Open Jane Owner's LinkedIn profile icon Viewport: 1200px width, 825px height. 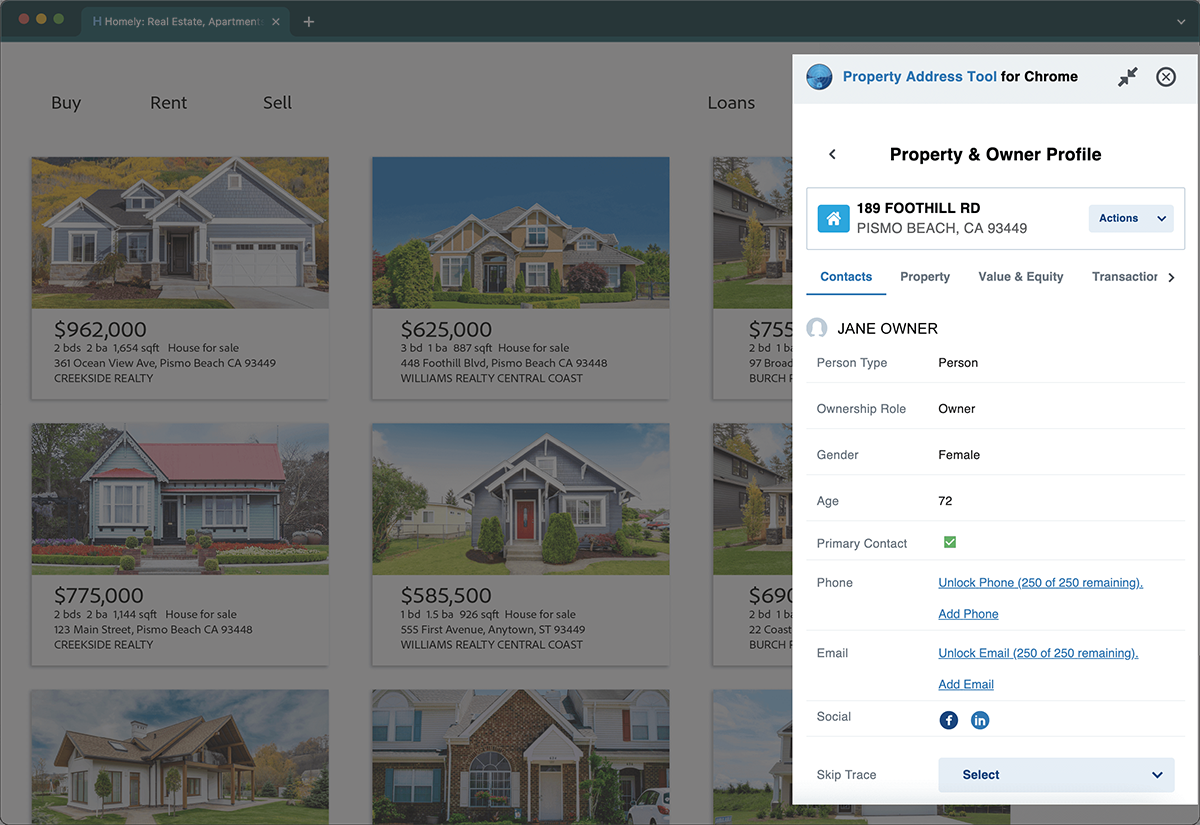tap(980, 720)
